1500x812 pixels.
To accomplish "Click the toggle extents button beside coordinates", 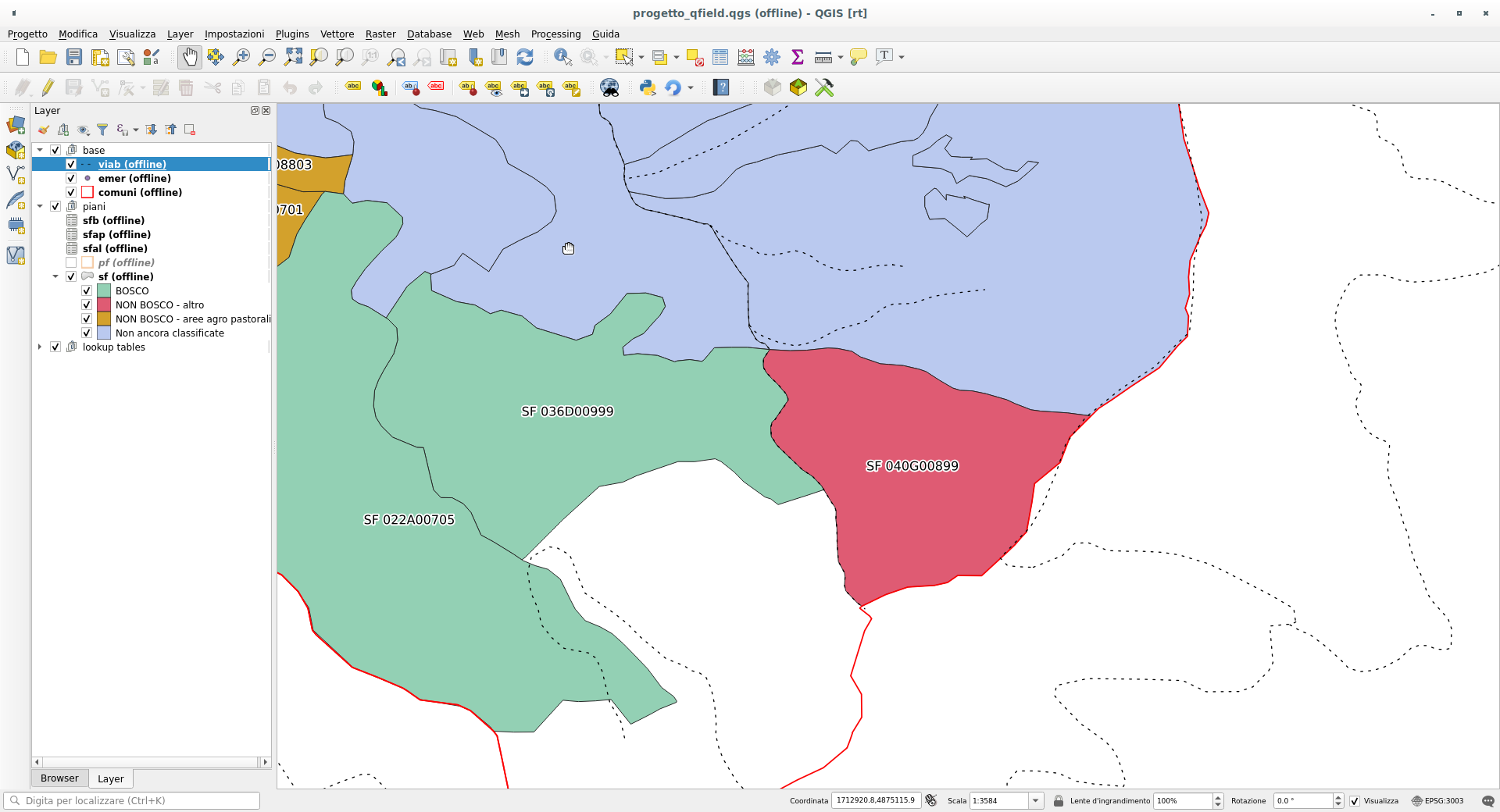I will point(930,800).
